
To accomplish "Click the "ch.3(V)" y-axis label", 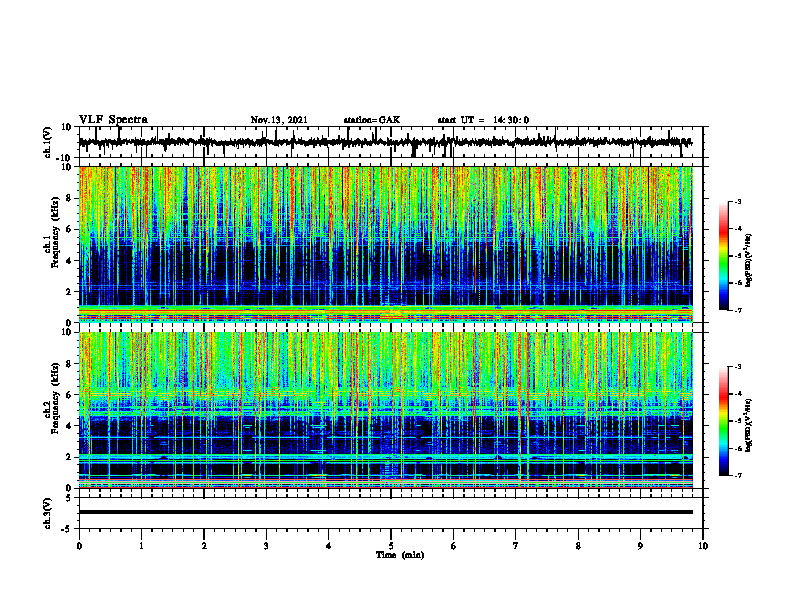I will click(x=48, y=513).
